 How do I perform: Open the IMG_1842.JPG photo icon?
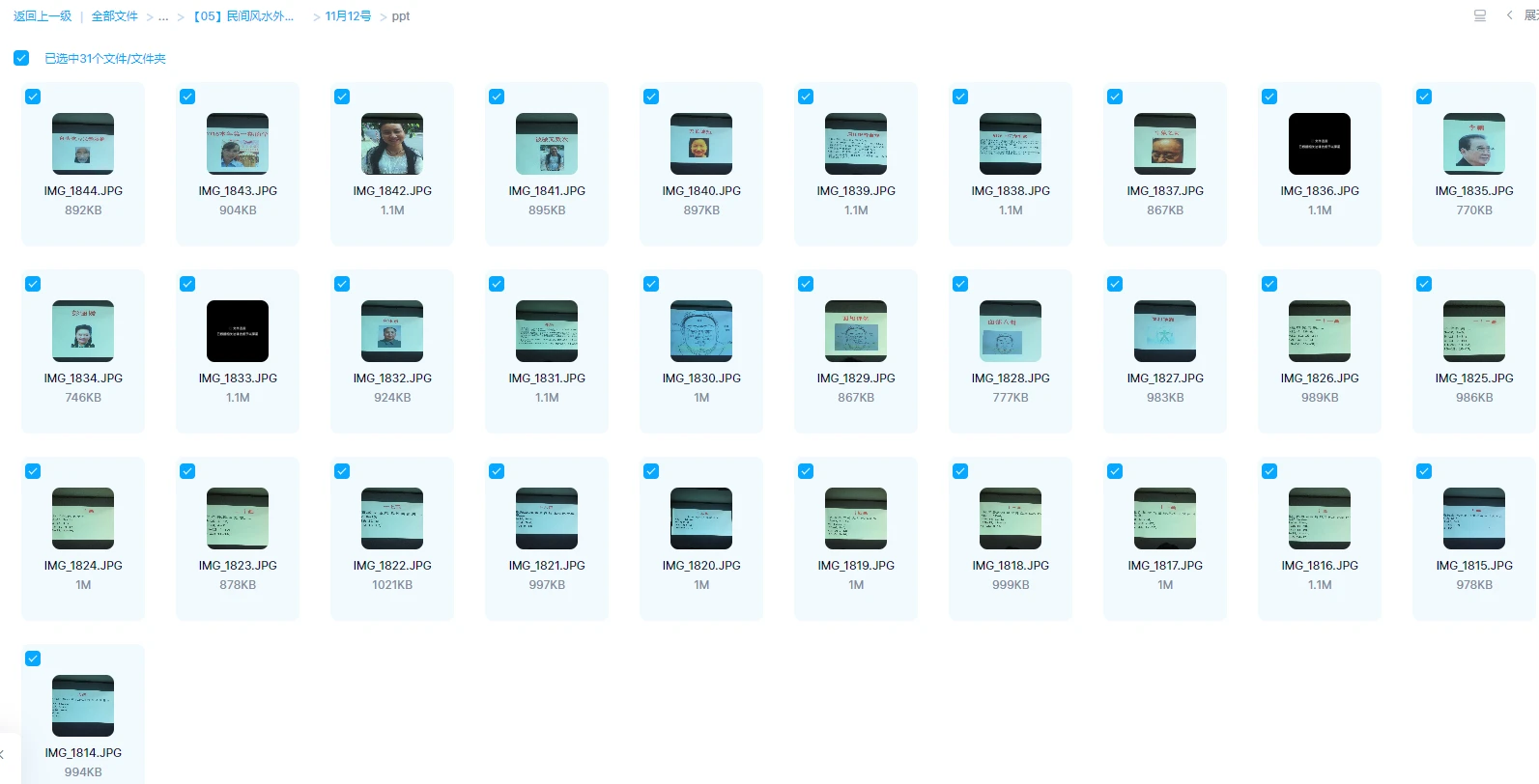click(x=391, y=144)
